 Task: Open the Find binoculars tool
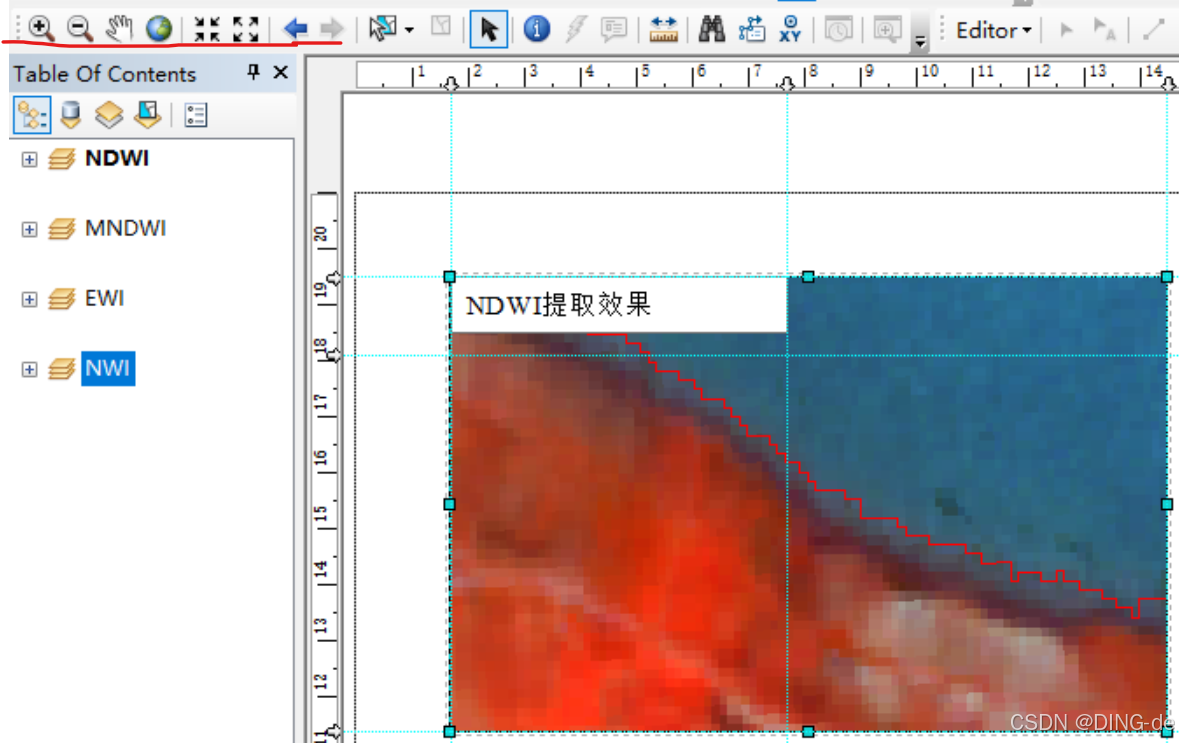click(711, 29)
